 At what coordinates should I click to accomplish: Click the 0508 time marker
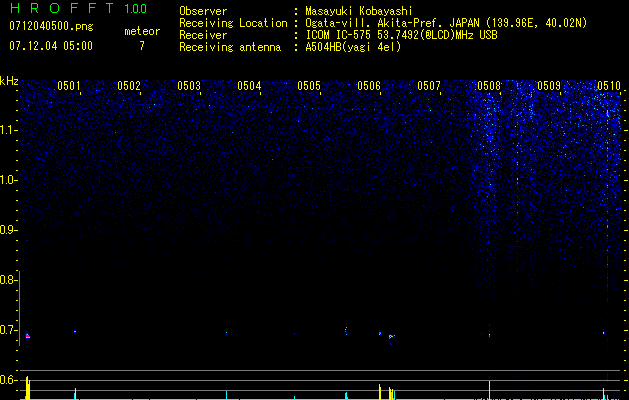tap(489, 86)
